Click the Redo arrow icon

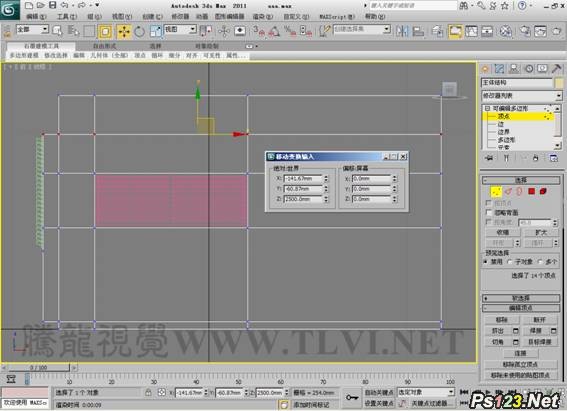point(82,5)
